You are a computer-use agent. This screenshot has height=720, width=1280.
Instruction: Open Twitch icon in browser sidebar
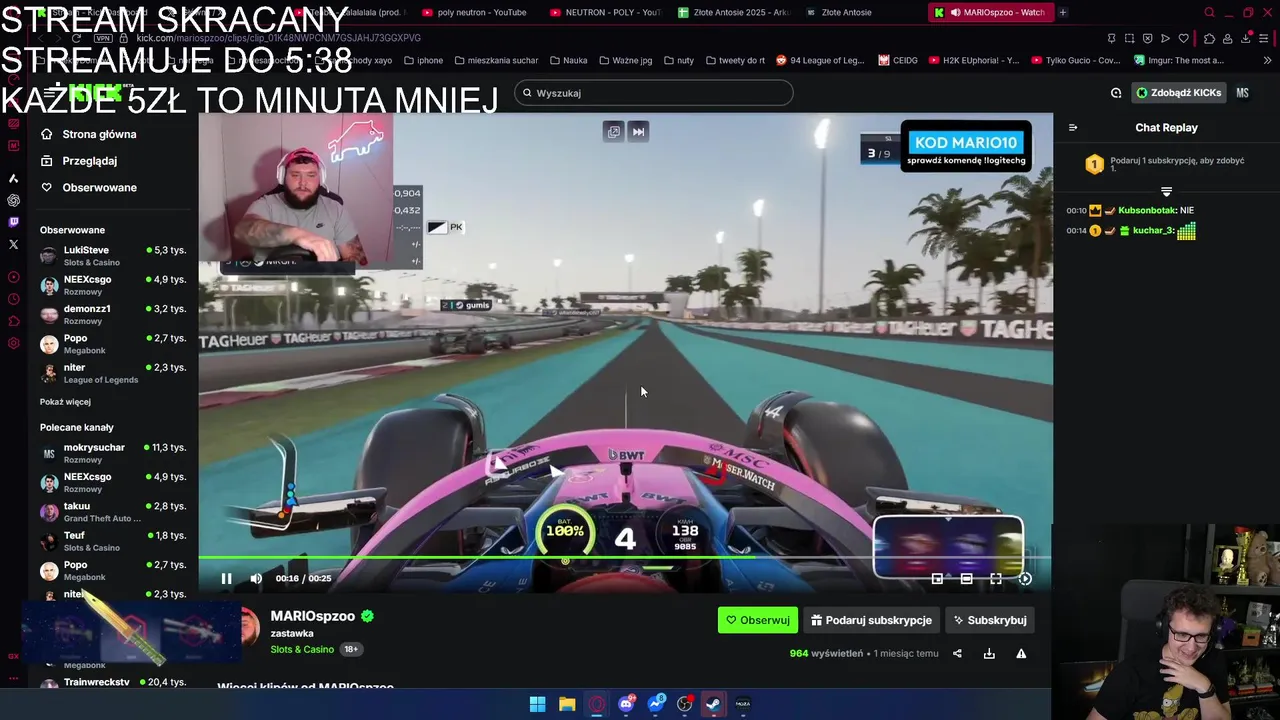click(x=13, y=222)
